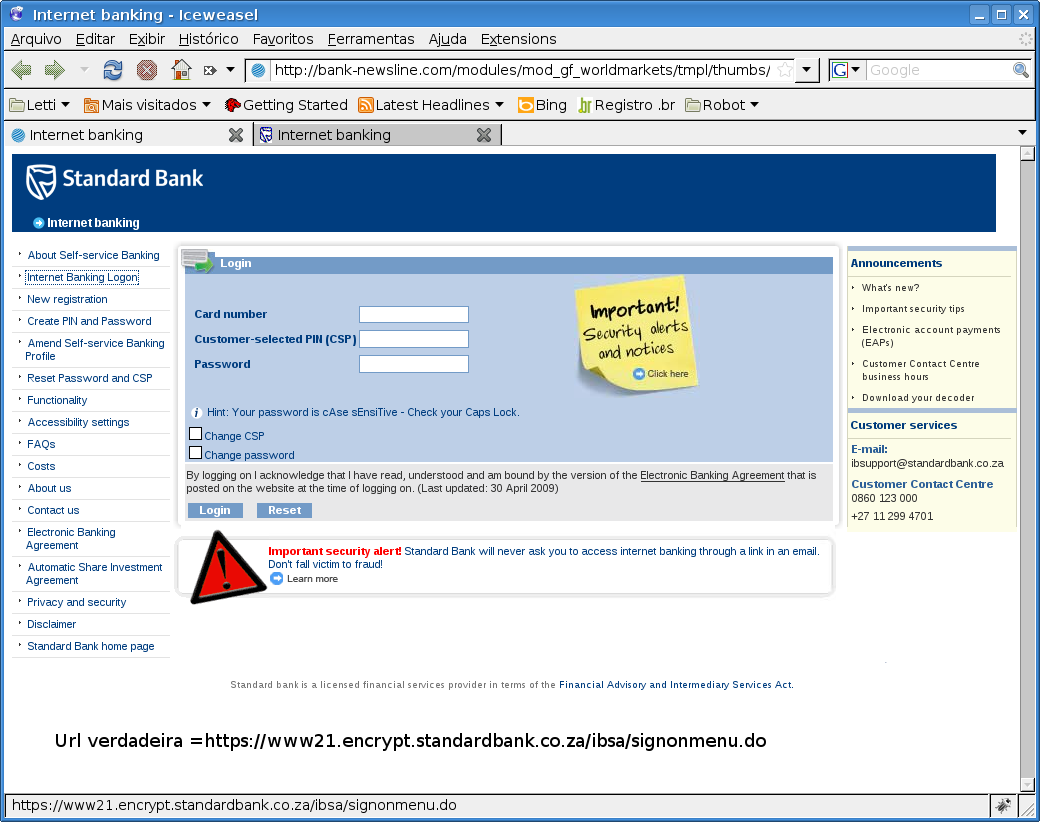Expand the Latest Headlines feed
The image size is (1040, 822).
[x=430, y=105]
